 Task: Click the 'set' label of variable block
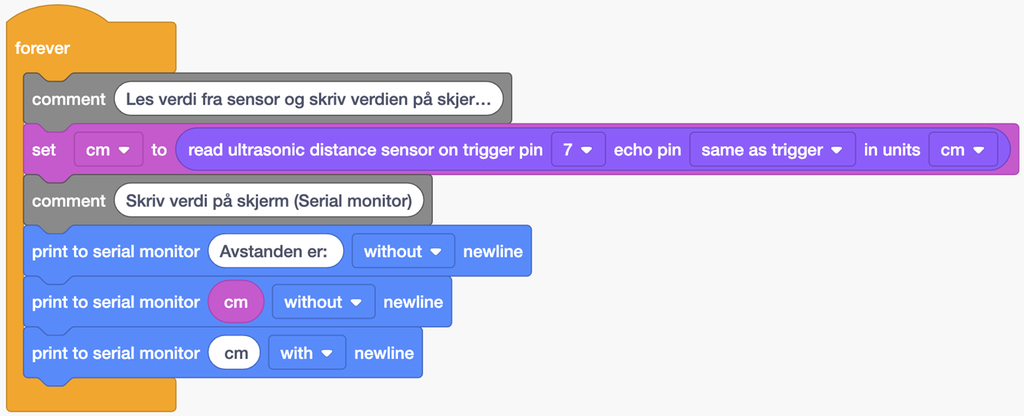pyautogui.click(x=44, y=150)
